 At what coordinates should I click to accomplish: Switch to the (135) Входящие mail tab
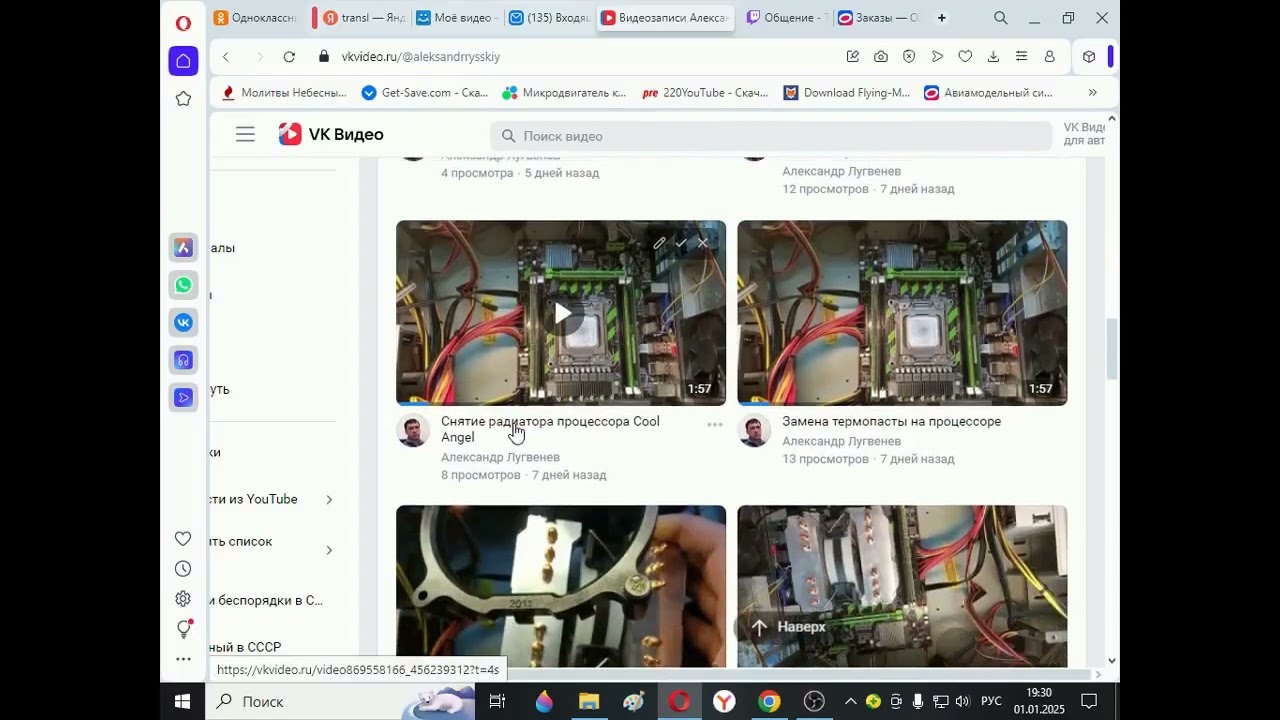(549, 18)
